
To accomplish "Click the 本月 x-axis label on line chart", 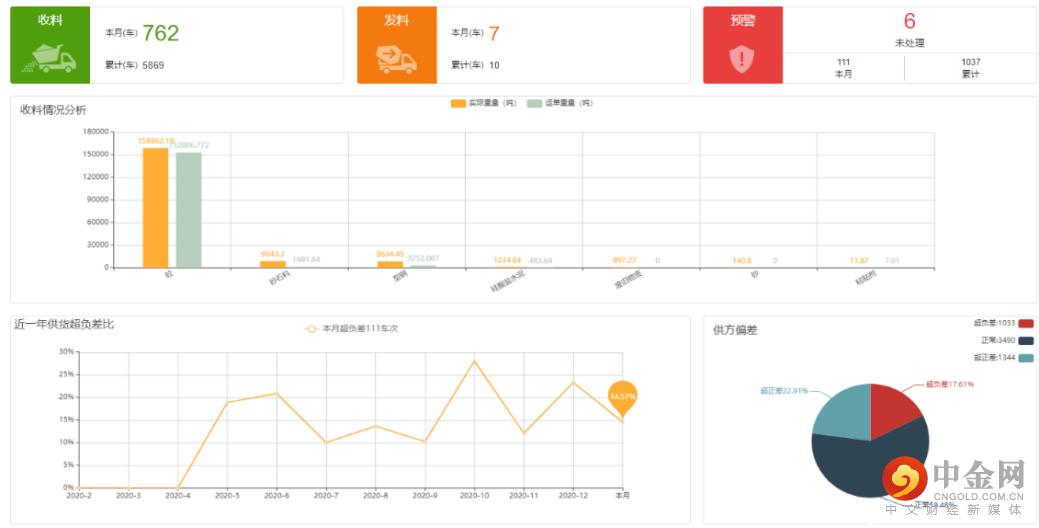I will coord(622,495).
